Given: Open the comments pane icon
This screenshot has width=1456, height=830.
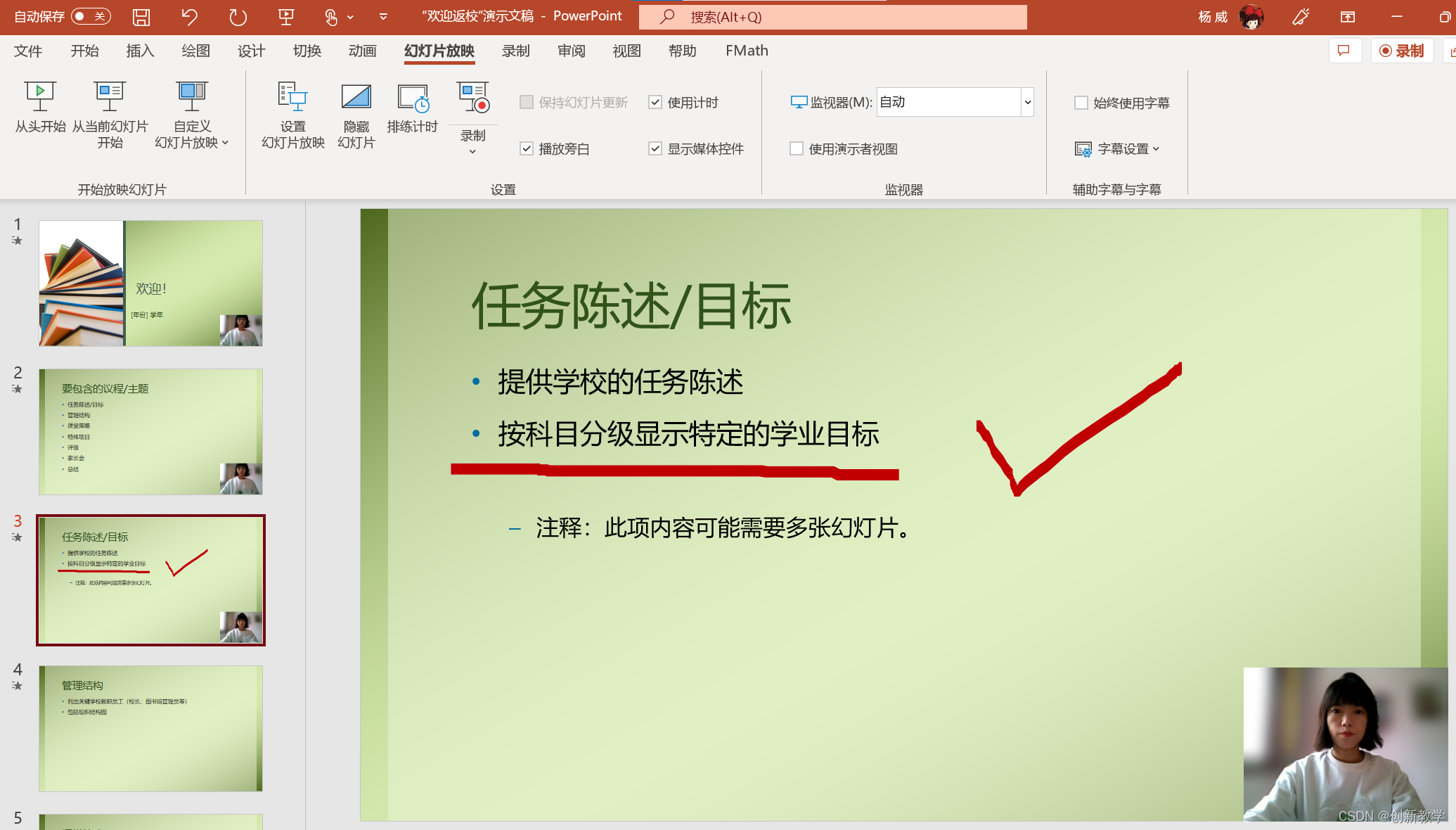Looking at the screenshot, I should point(1344,51).
